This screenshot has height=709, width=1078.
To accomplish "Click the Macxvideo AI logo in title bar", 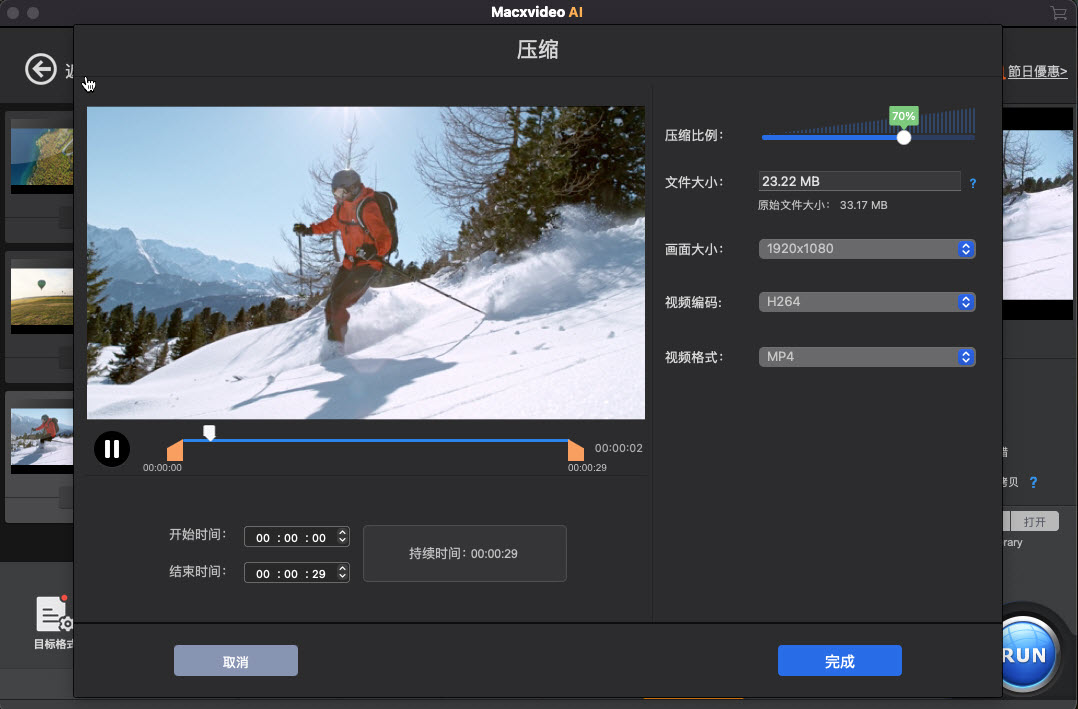I will tap(538, 13).
